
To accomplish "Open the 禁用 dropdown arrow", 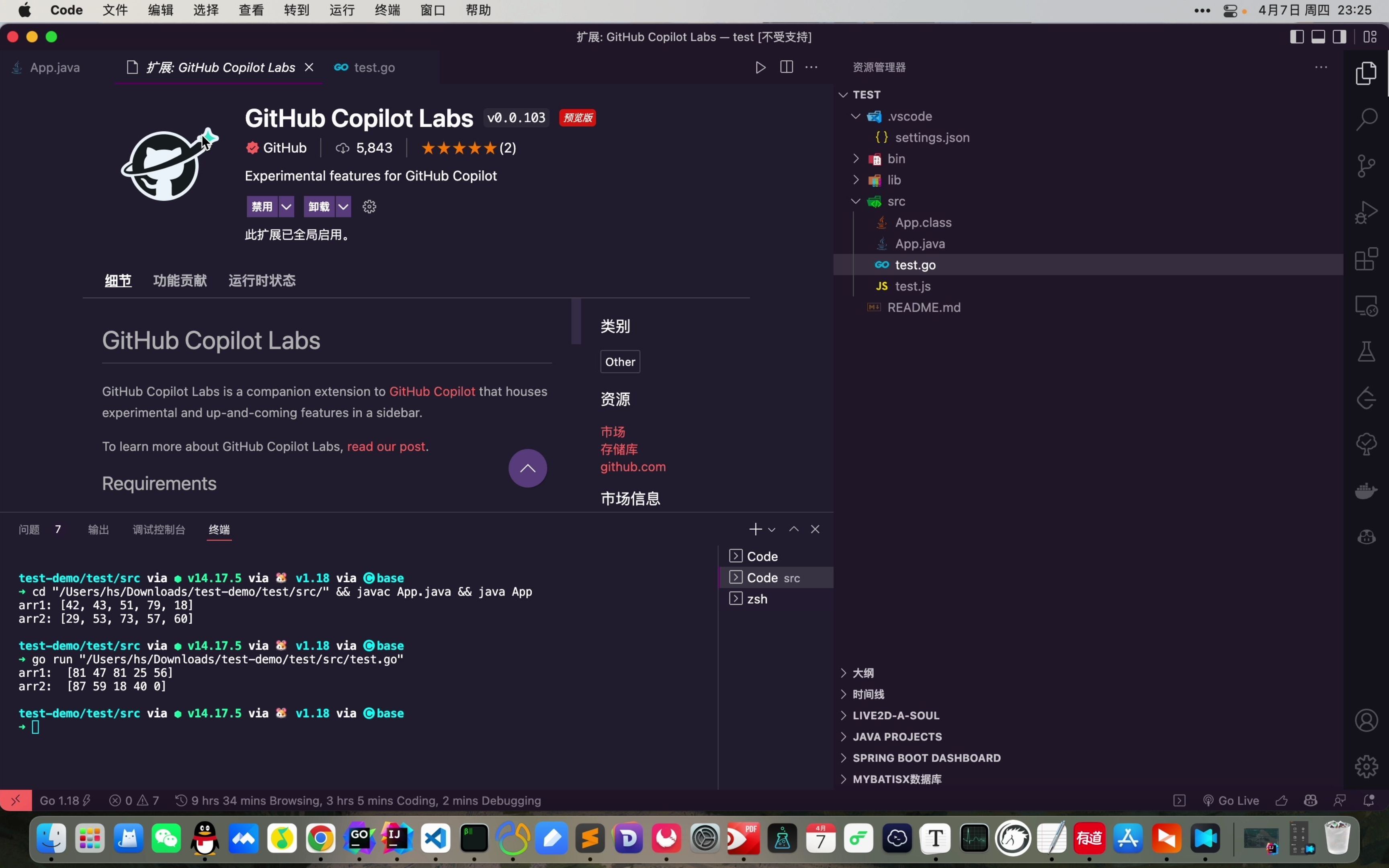I will [287, 207].
